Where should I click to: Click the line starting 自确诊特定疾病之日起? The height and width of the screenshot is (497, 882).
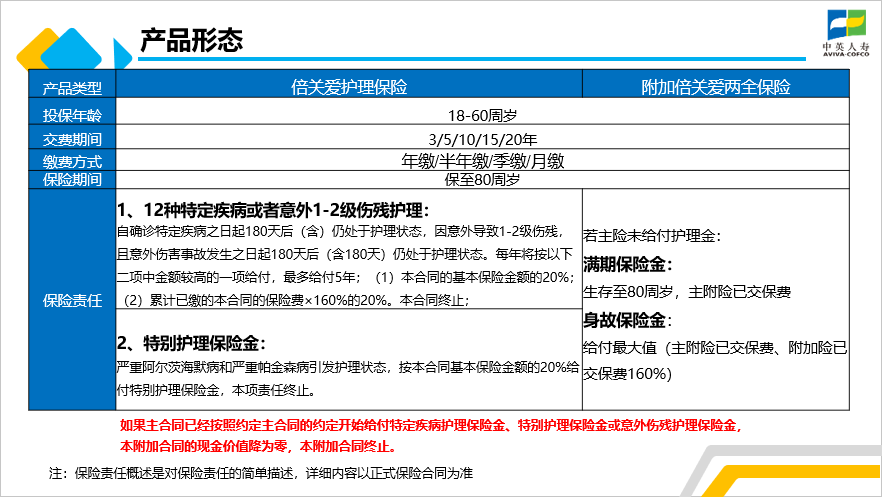(340, 232)
